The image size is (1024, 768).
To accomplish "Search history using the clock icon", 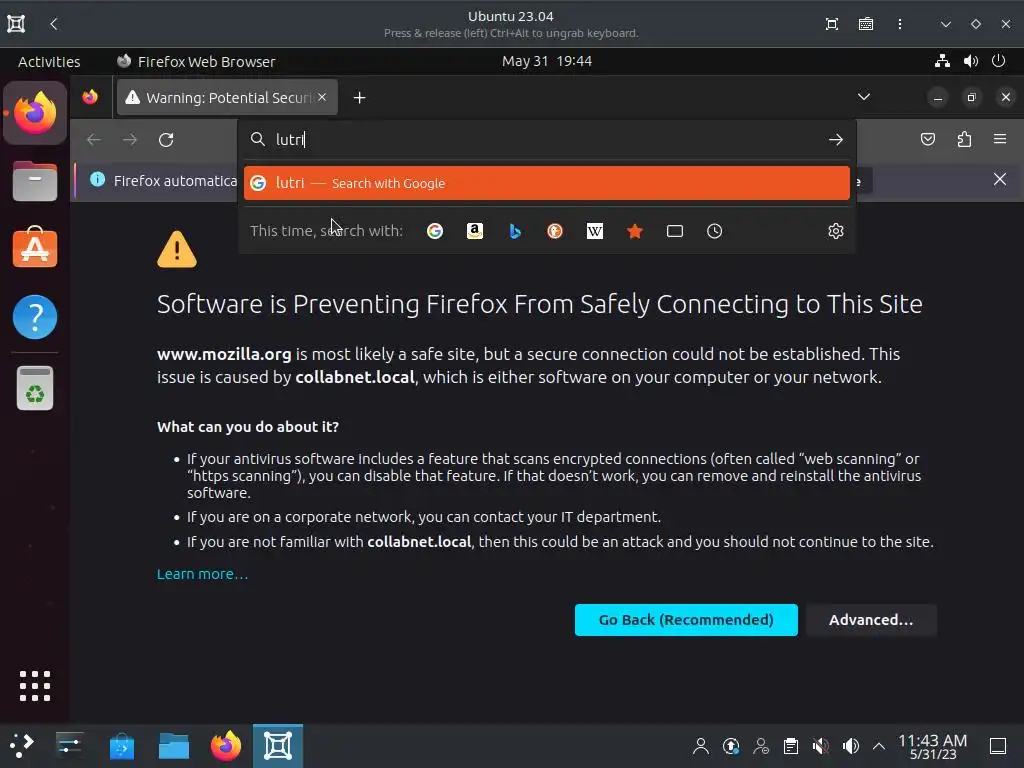I will [714, 231].
